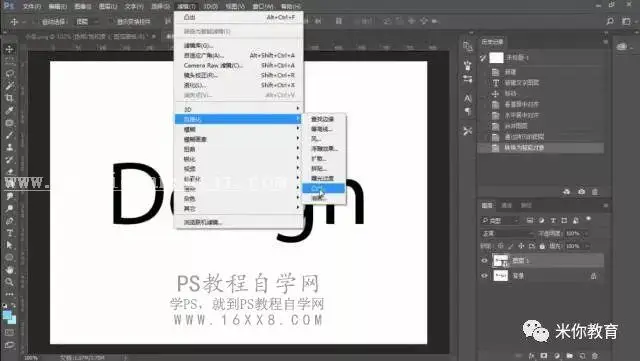The width and height of the screenshot is (640, 361).
Task: Select the Lasso tool
Action: (9, 74)
